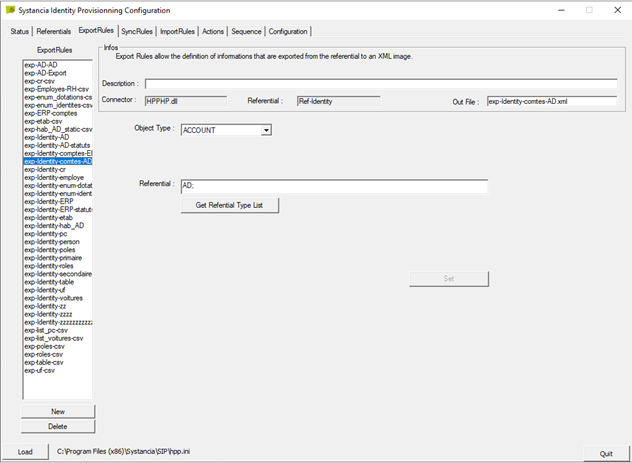
Task: Delete the selected export rule
Action: 58,426
